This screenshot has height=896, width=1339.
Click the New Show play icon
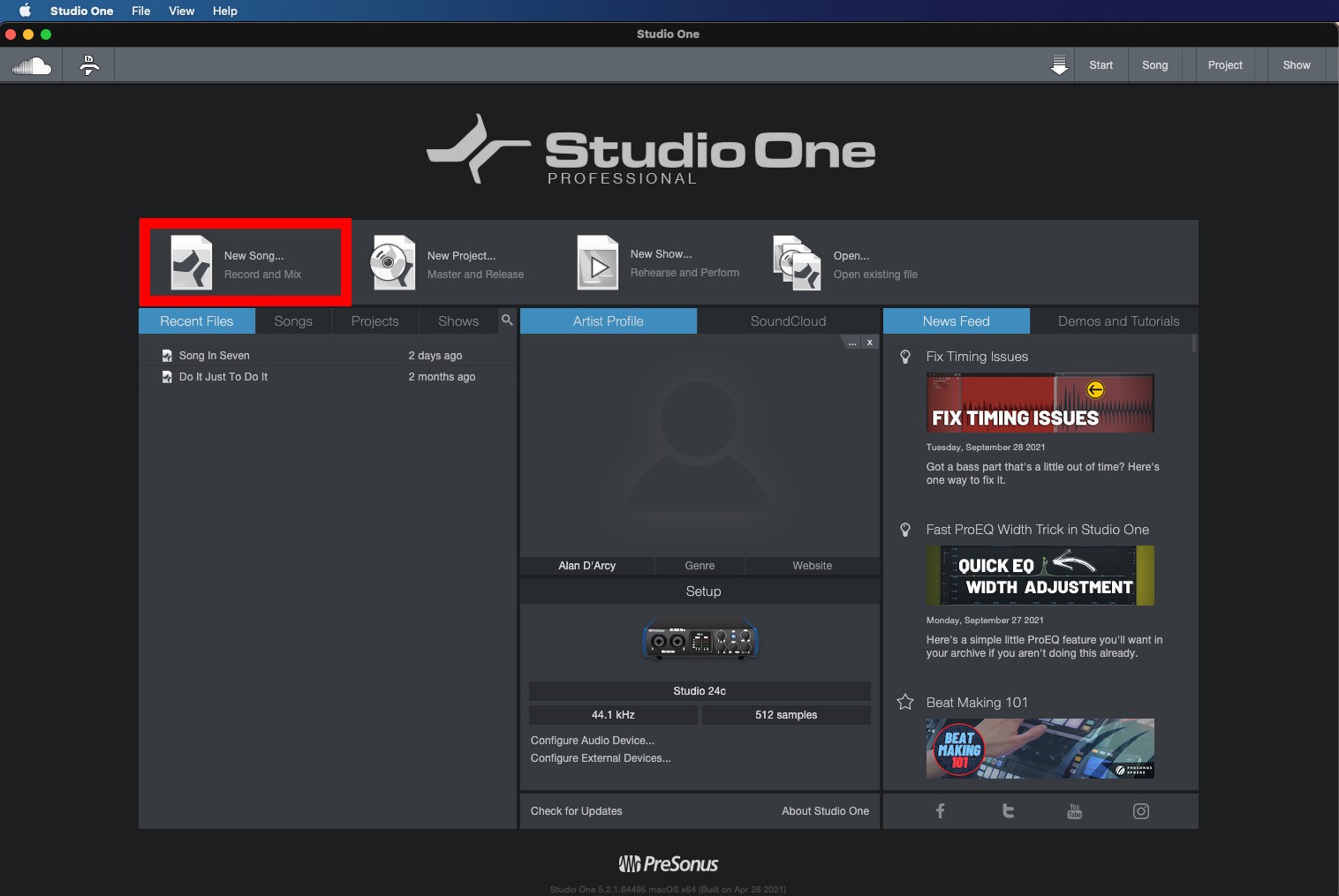(x=597, y=261)
